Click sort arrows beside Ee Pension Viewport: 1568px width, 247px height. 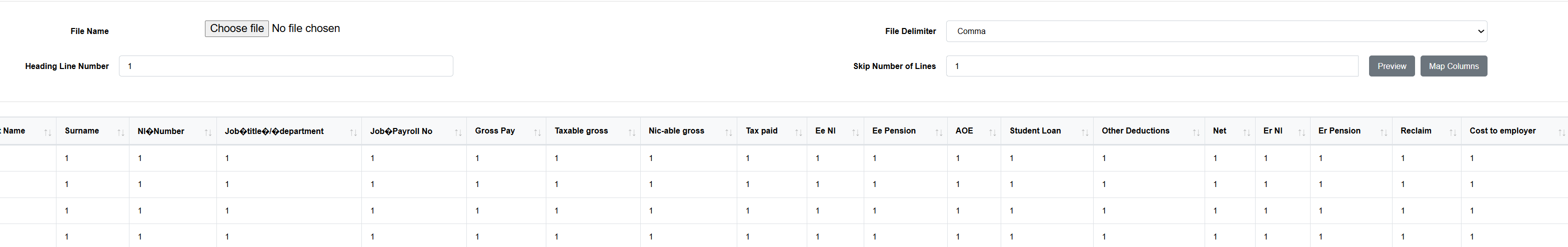[938, 132]
